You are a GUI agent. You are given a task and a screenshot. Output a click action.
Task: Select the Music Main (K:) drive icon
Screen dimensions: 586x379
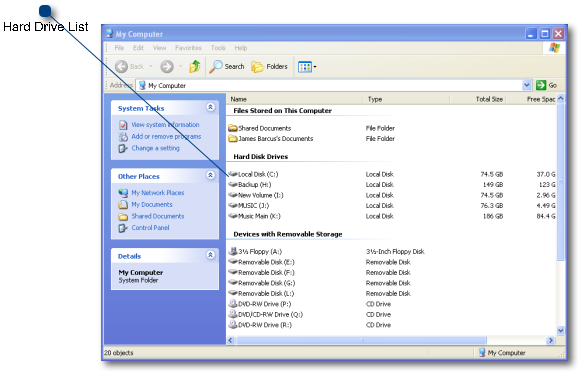(233, 216)
